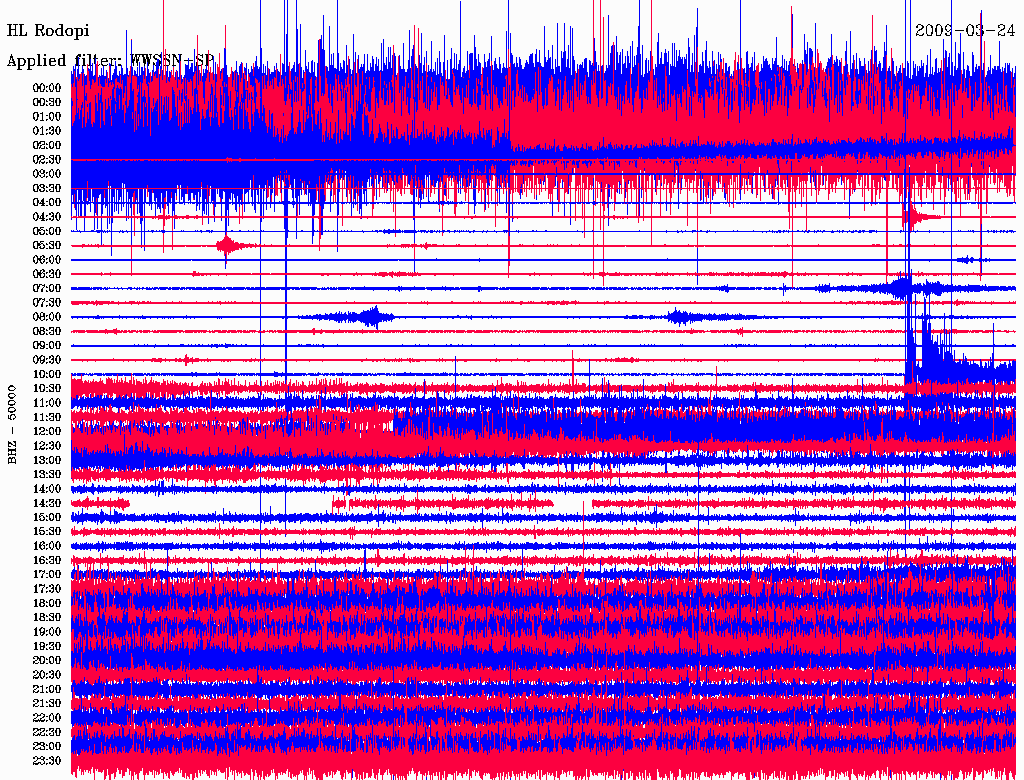Click the HL Rodopi station title
Screen dimensions: 1024x780
pyautogui.click(x=48, y=30)
